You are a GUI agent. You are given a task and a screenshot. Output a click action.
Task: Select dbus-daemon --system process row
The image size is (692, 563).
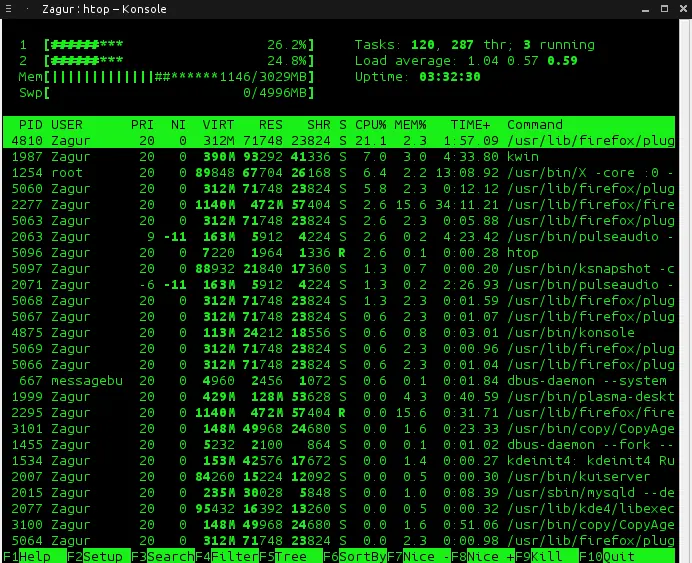(339, 381)
